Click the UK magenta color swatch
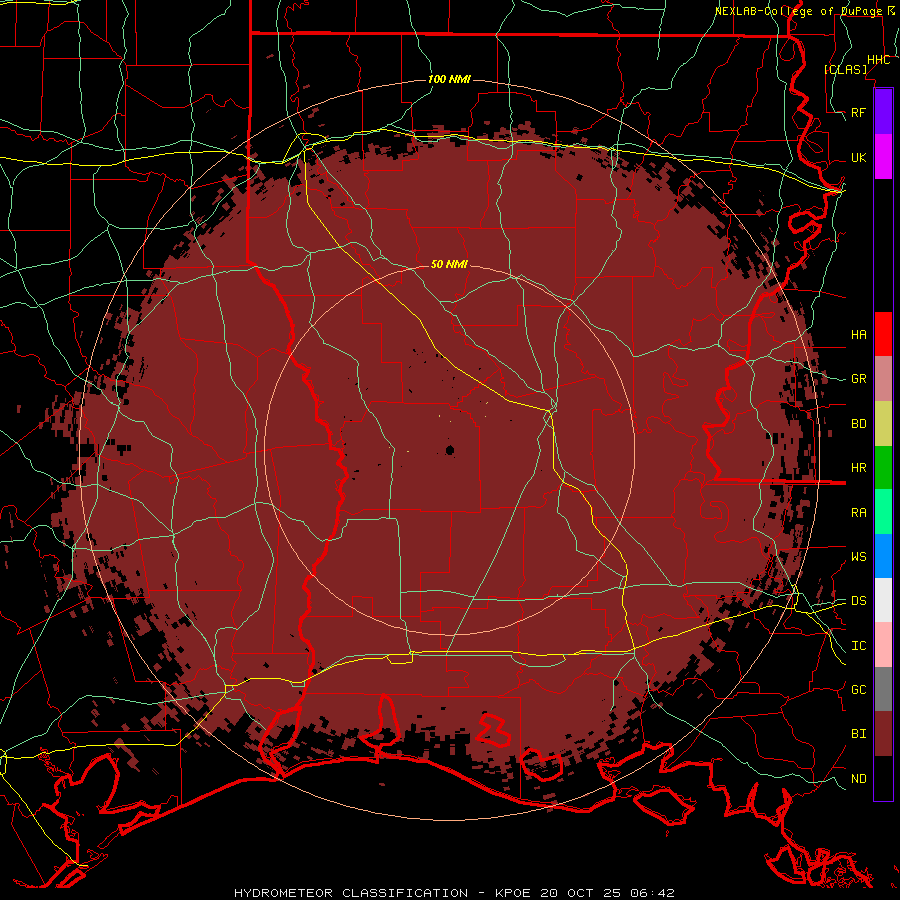This screenshot has height=900, width=900. [x=883, y=157]
